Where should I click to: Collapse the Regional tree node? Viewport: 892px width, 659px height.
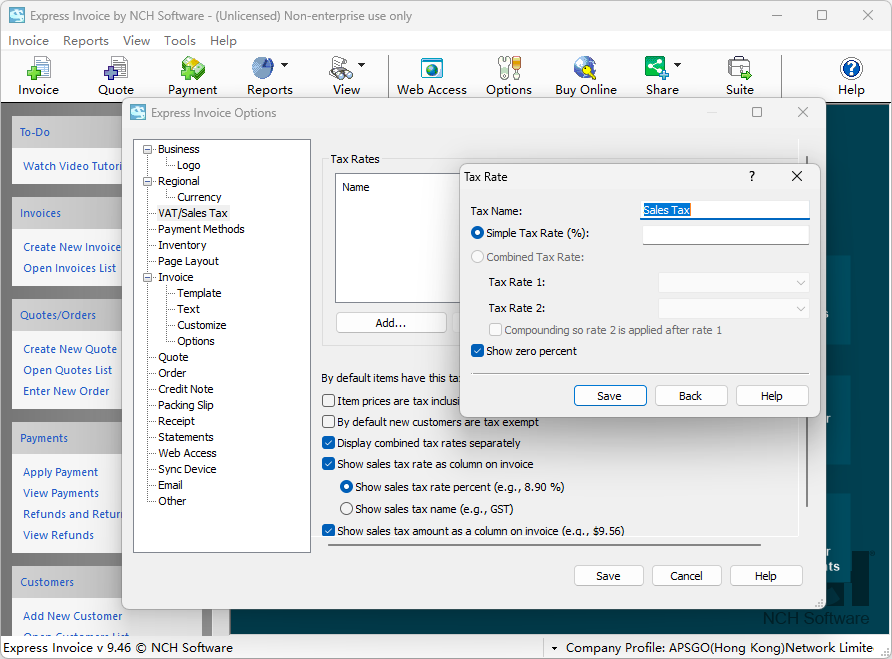pos(148,181)
